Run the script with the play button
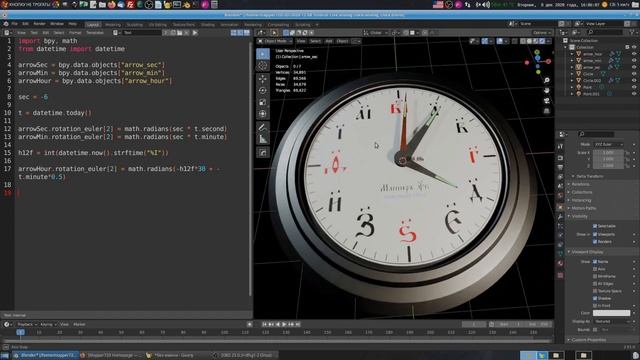The width and height of the screenshot is (640, 360). pyautogui.click(x=195, y=33)
